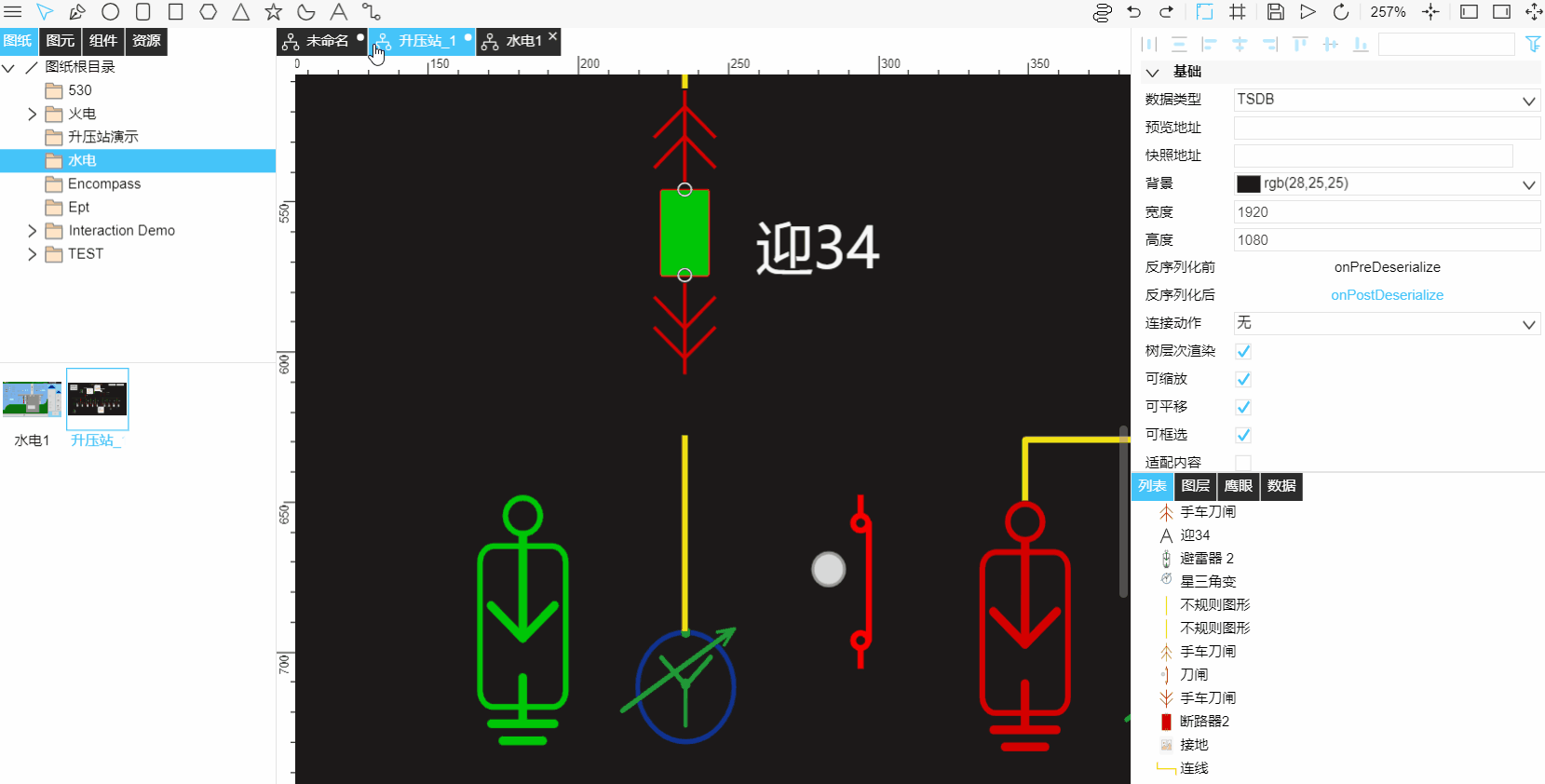Collapse the 基础 properties section

(1152, 72)
